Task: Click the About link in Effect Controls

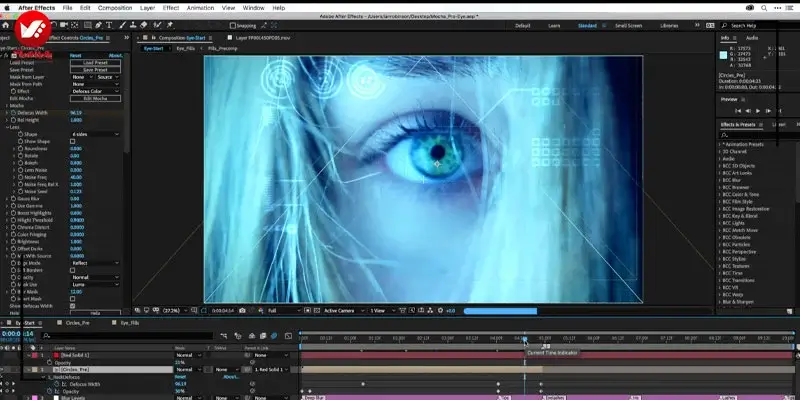Action: point(115,55)
